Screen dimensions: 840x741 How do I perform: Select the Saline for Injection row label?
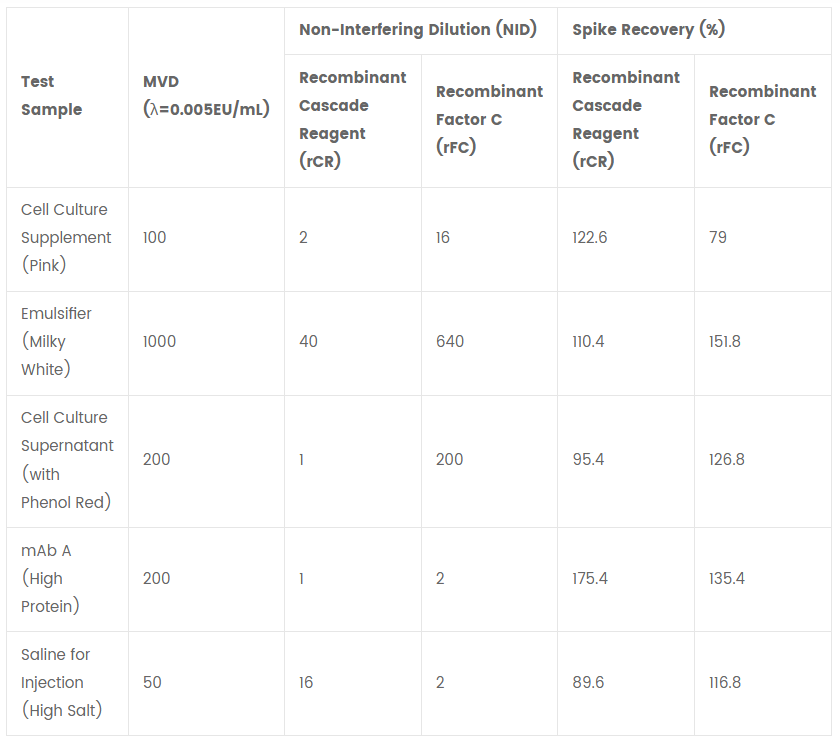62,683
